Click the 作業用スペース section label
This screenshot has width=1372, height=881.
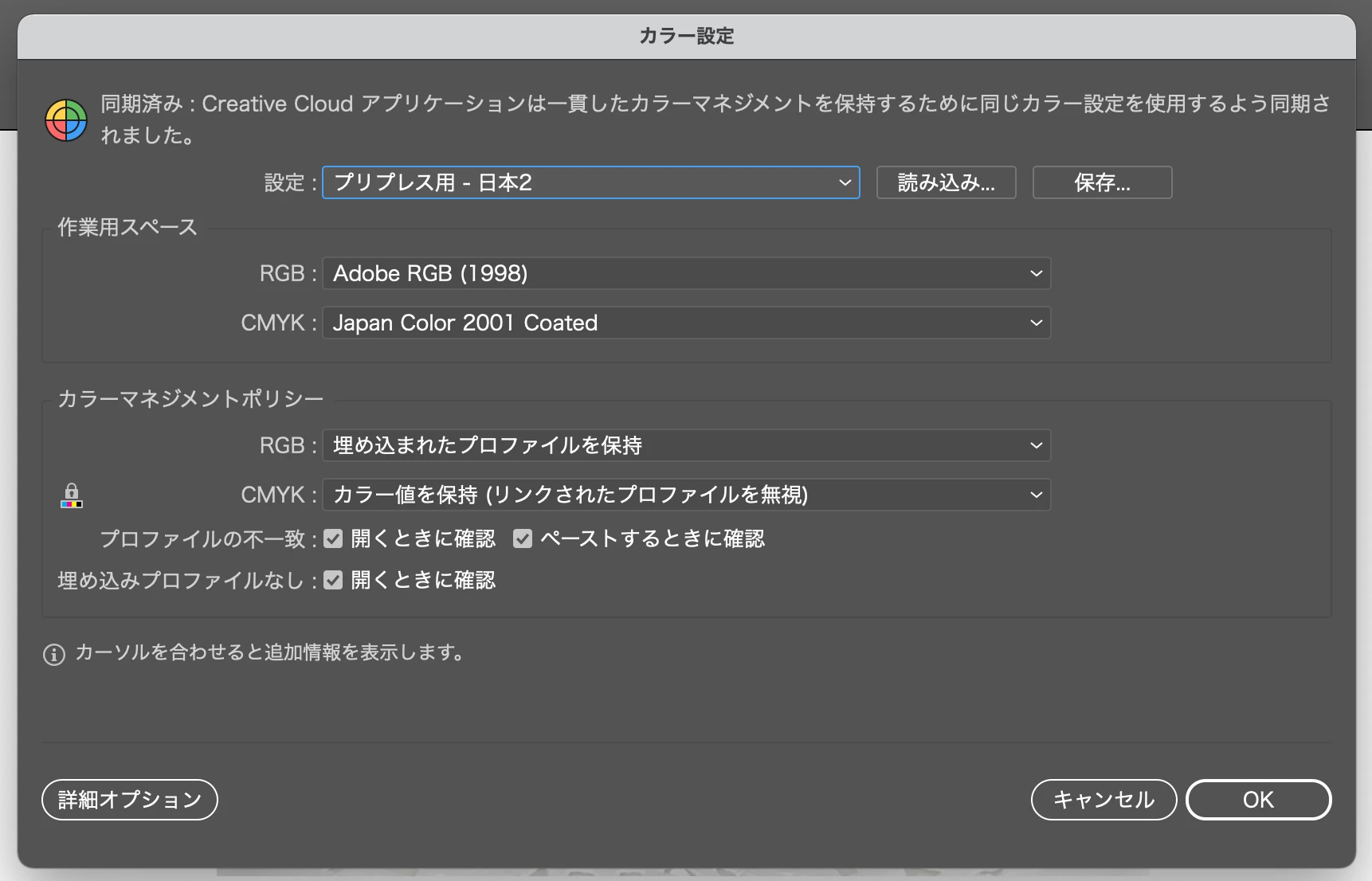coord(127,227)
